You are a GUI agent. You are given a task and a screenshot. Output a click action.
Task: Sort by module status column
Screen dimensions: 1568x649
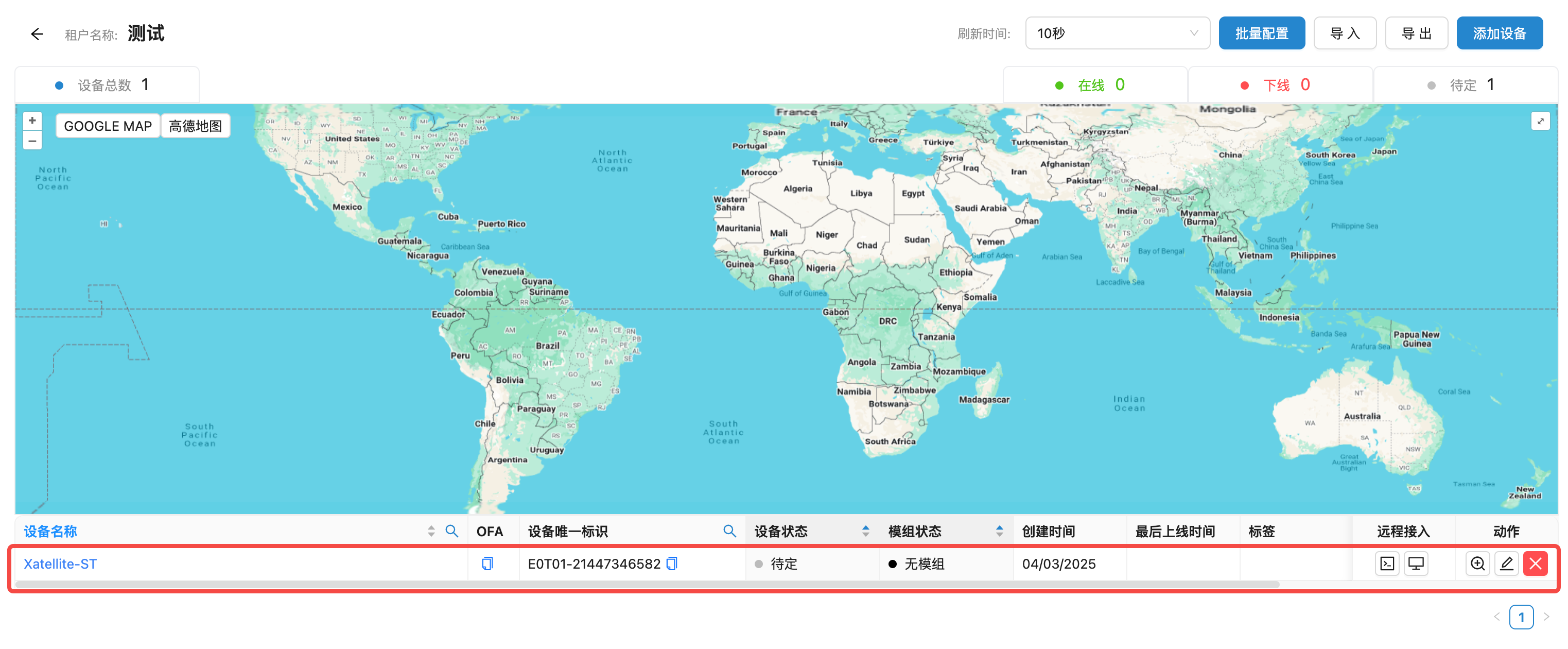[999, 531]
